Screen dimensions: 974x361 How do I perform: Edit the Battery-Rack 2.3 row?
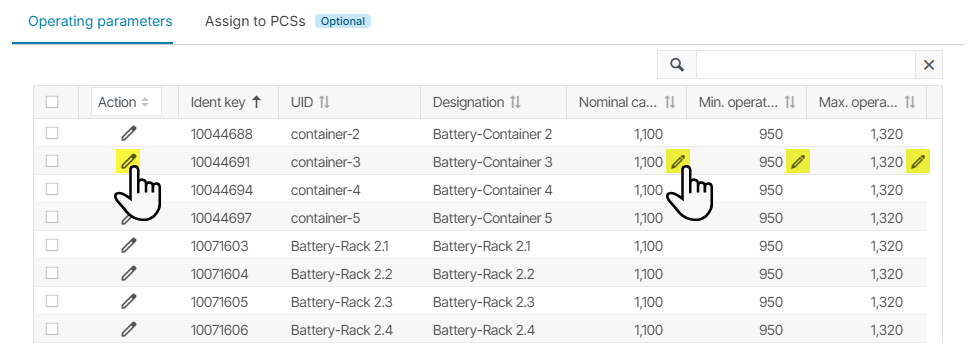point(129,301)
